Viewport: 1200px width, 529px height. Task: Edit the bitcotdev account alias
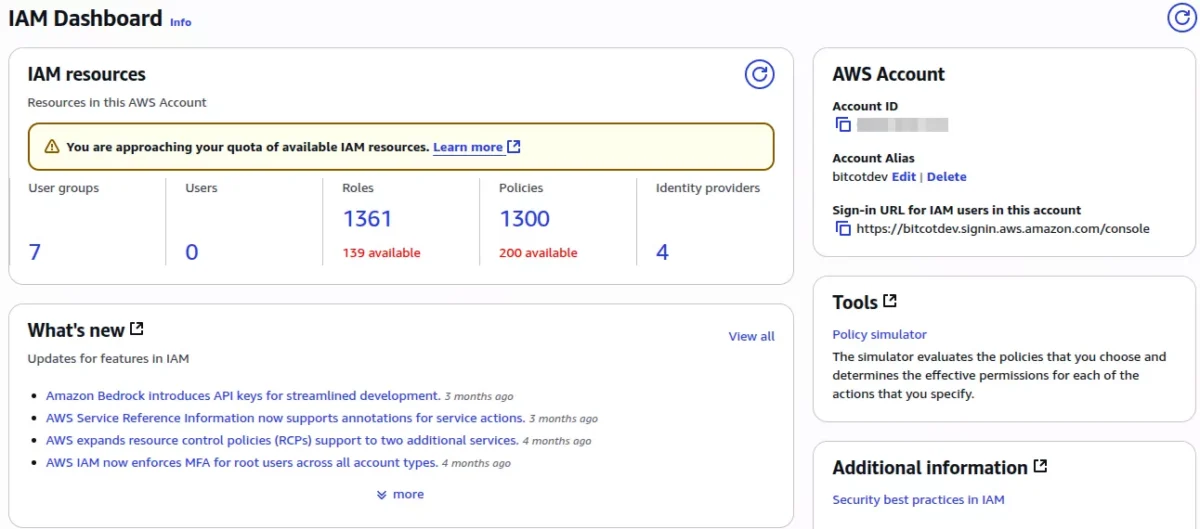[903, 177]
